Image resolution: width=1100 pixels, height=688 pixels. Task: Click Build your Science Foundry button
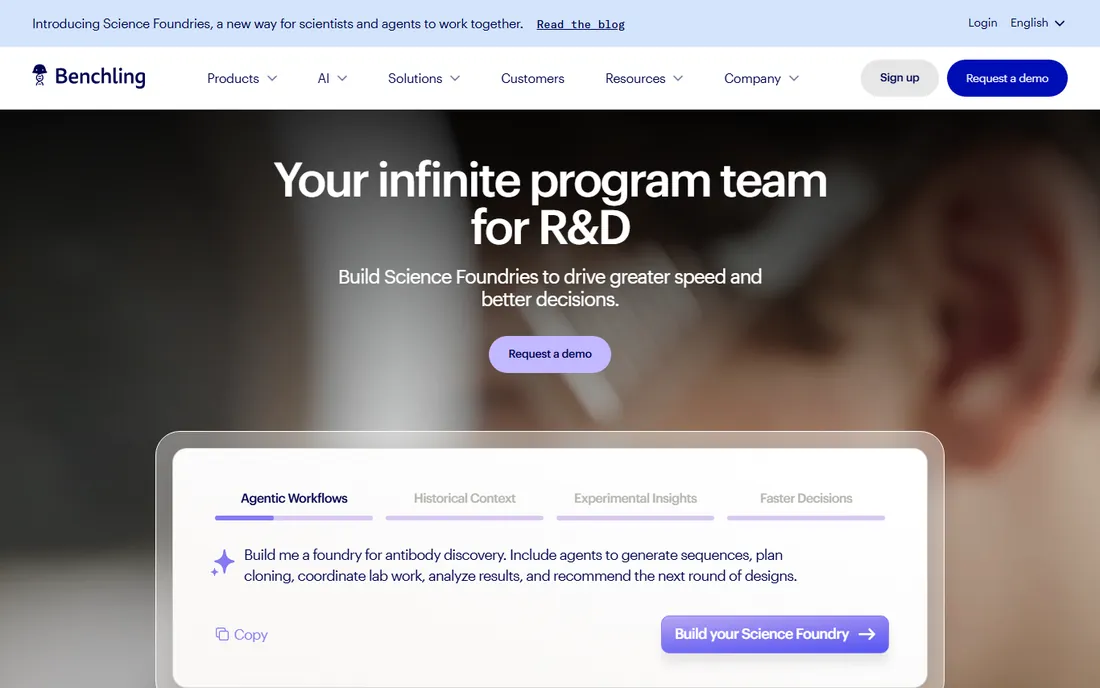pyautogui.click(x=774, y=634)
